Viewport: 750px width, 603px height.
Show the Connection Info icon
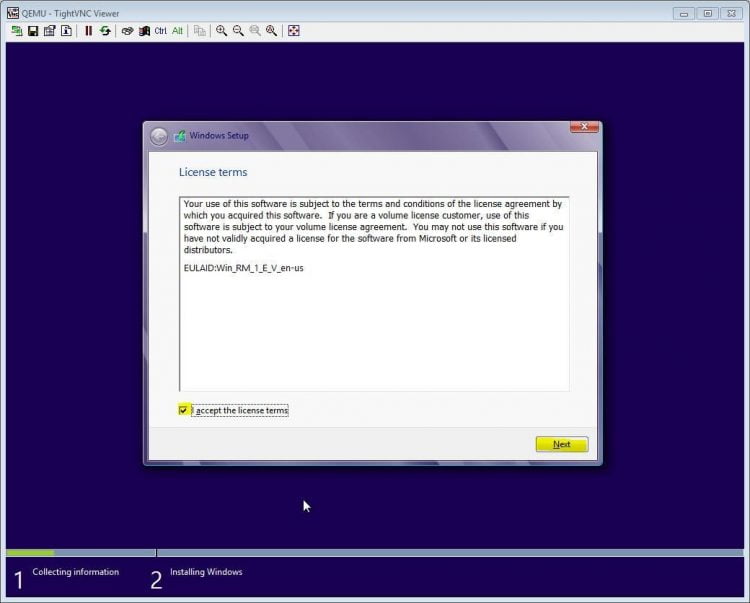[x=66, y=31]
